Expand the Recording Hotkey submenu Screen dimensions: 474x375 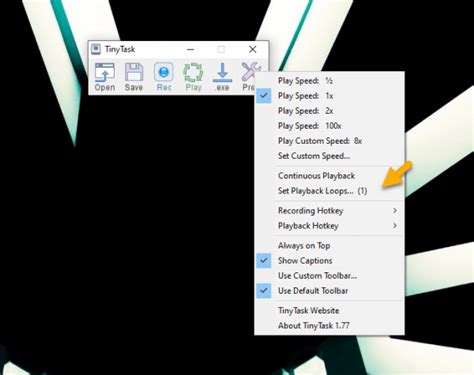tap(329, 211)
